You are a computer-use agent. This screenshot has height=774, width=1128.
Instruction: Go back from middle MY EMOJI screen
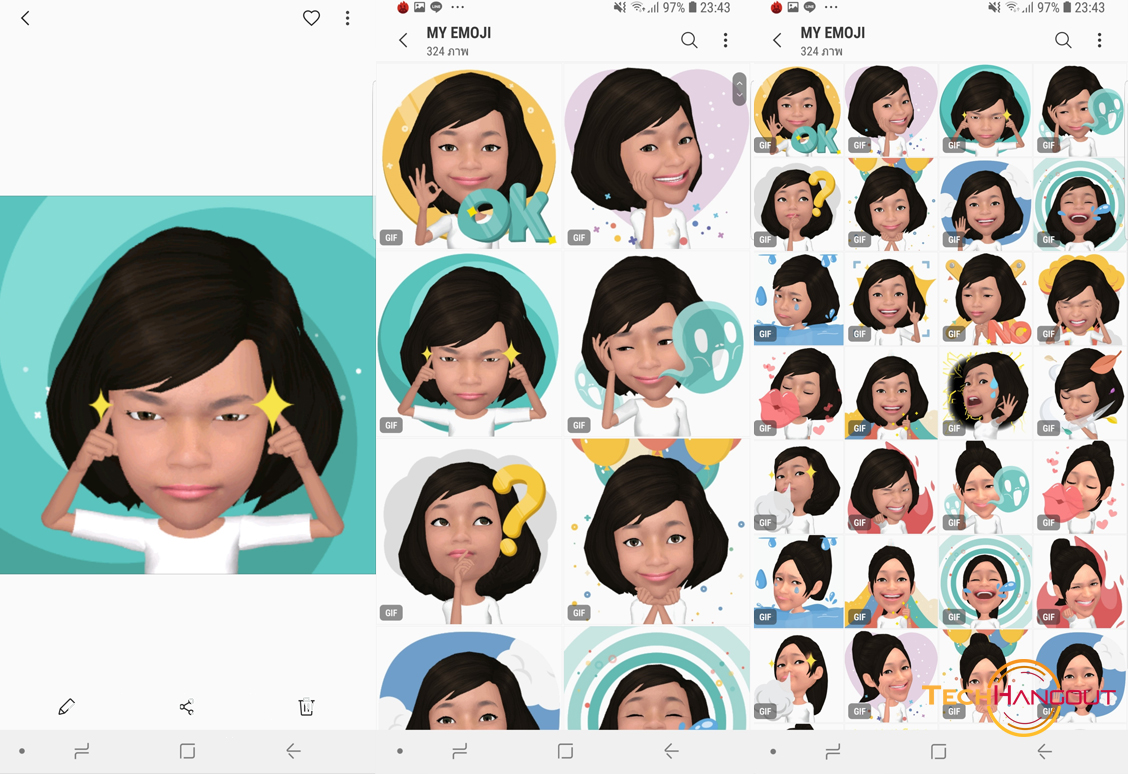tap(403, 40)
